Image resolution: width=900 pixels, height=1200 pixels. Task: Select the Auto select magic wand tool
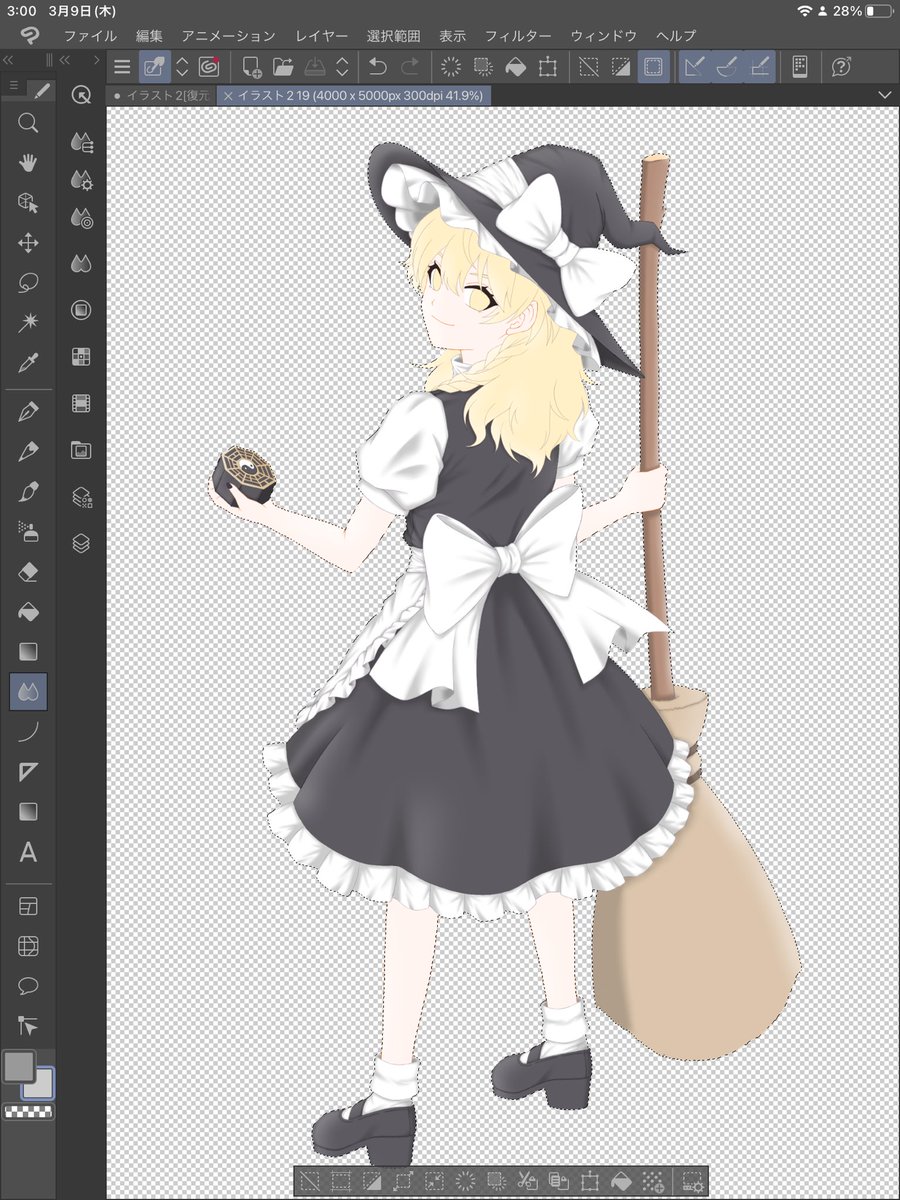28,323
